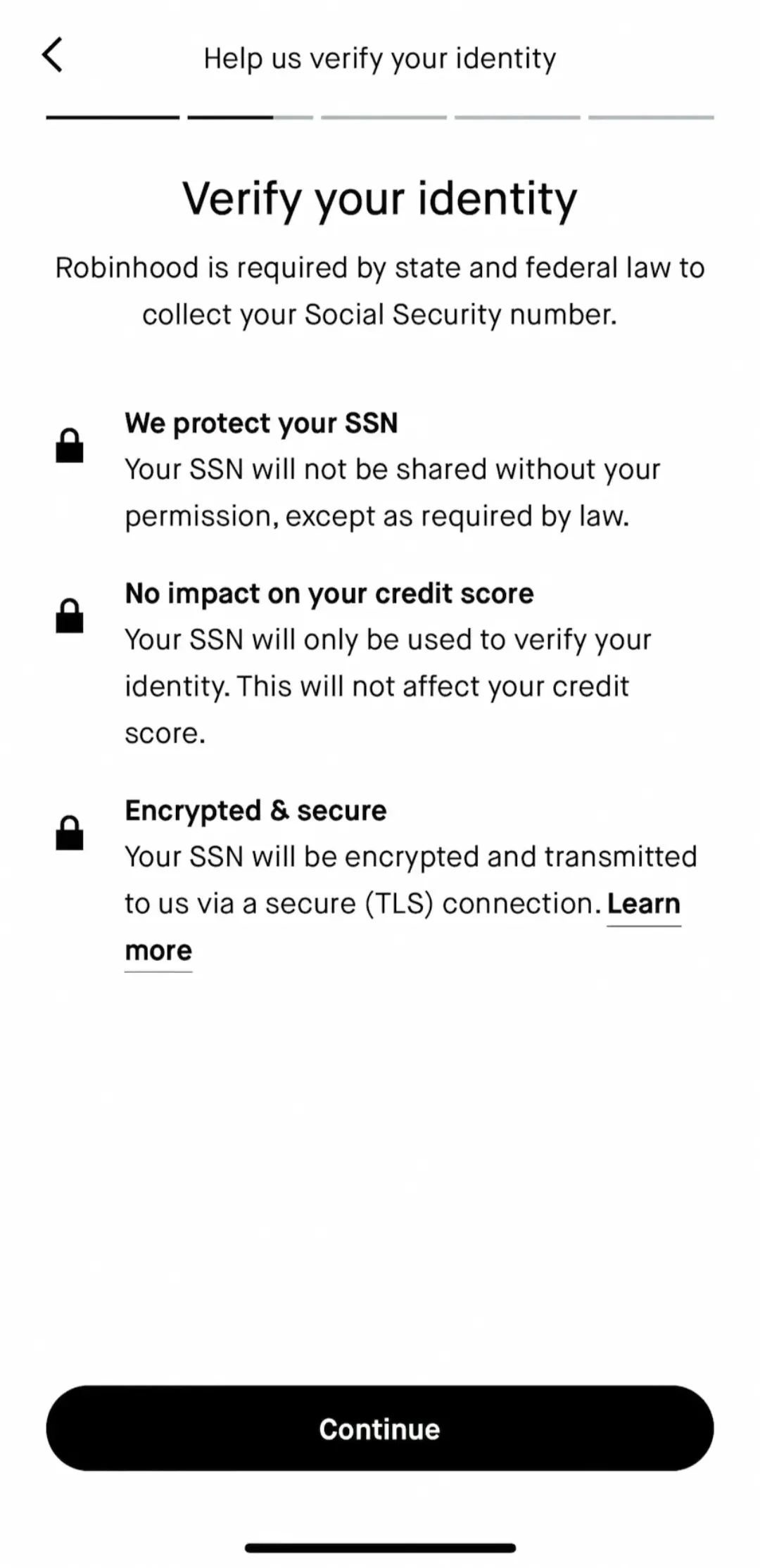Click the 'Help us verify your identity' header title
The height and width of the screenshot is (1568, 760).
click(x=380, y=58)
